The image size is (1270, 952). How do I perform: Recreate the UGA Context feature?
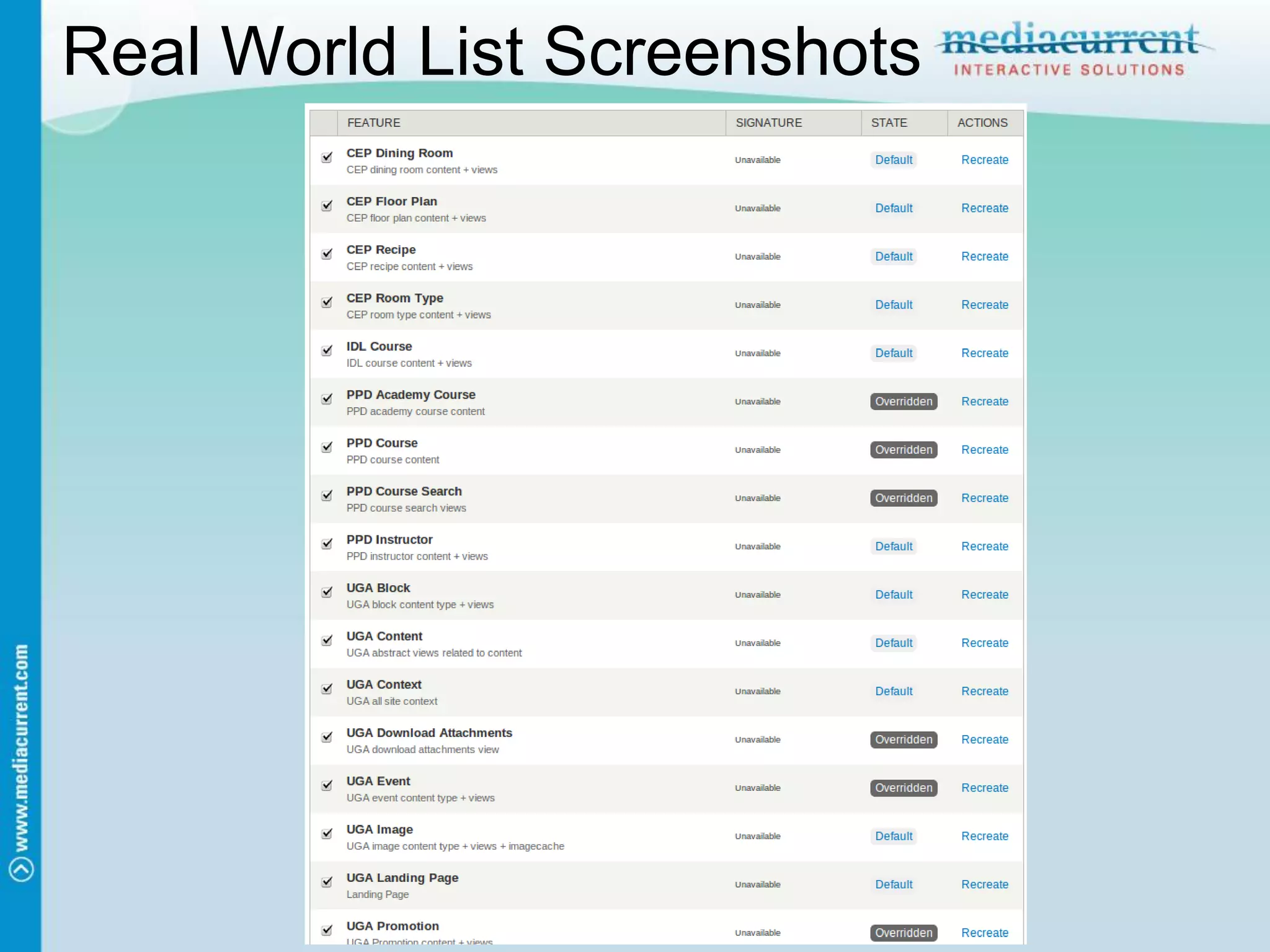(x=985, y=692)
